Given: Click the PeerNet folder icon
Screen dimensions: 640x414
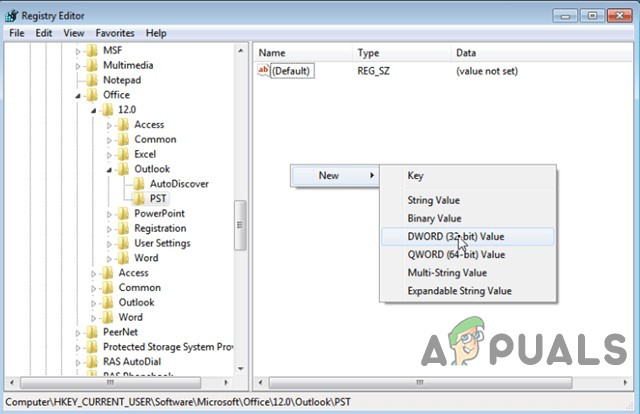Looking at the screenshot, I should click(93, 332).
